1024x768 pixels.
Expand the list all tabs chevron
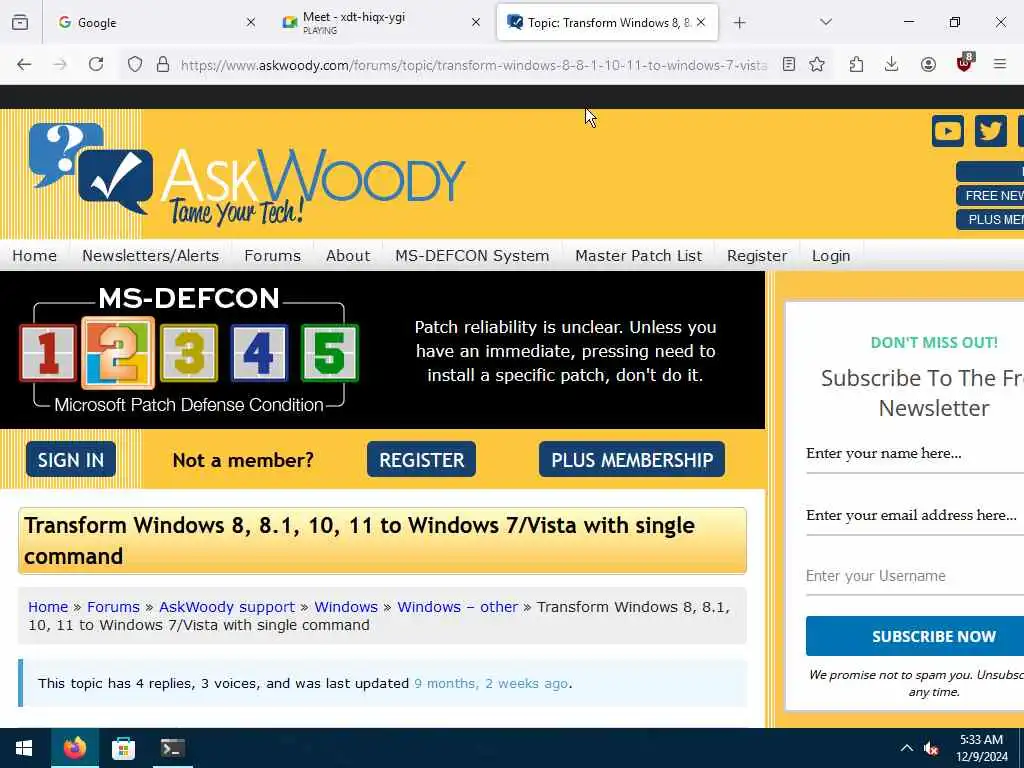pyautogui.click(x=826, y=23)
